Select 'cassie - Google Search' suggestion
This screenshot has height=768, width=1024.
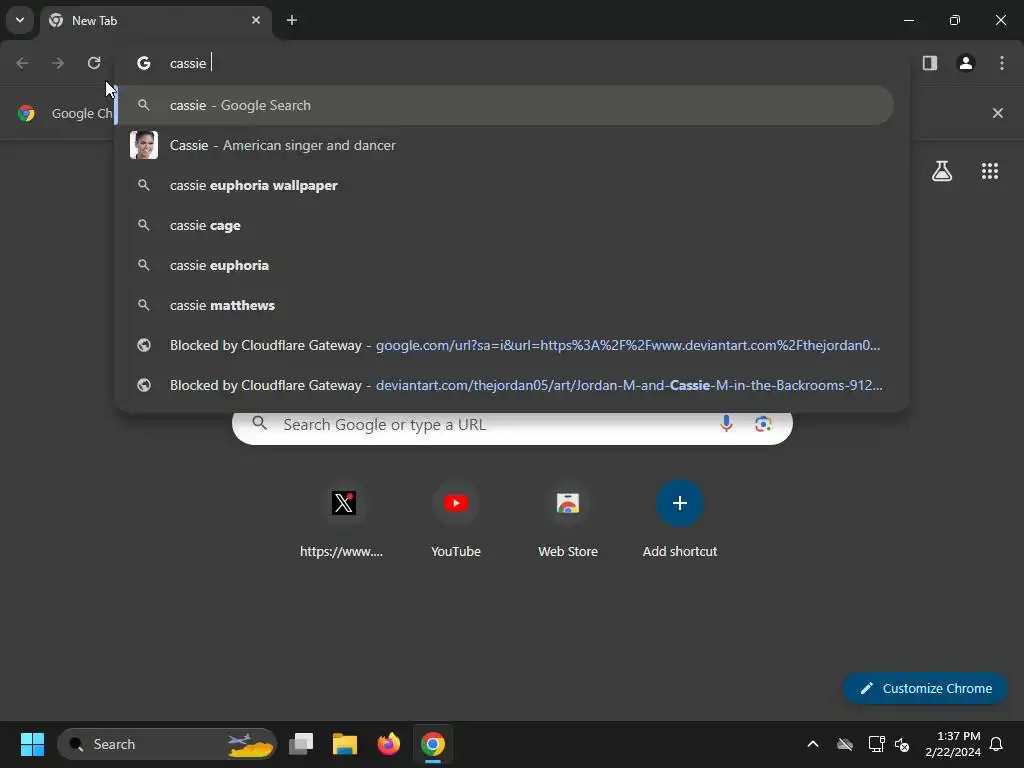(505, 105)
